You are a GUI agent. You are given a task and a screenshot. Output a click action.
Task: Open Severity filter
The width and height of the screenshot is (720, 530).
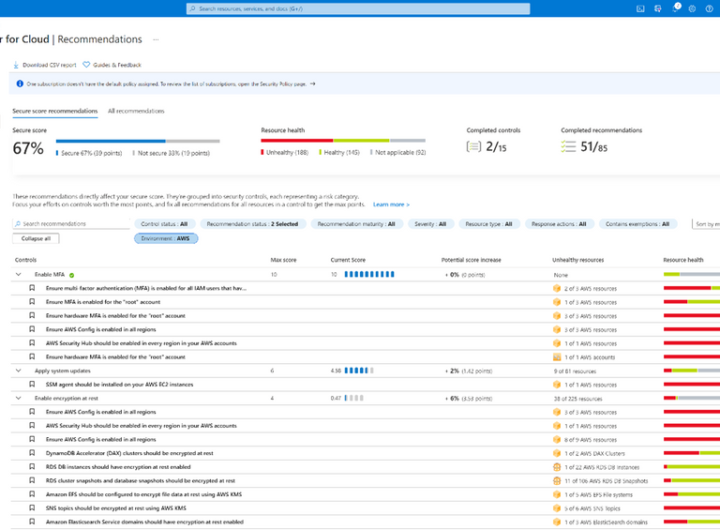[x=430, y=224]
